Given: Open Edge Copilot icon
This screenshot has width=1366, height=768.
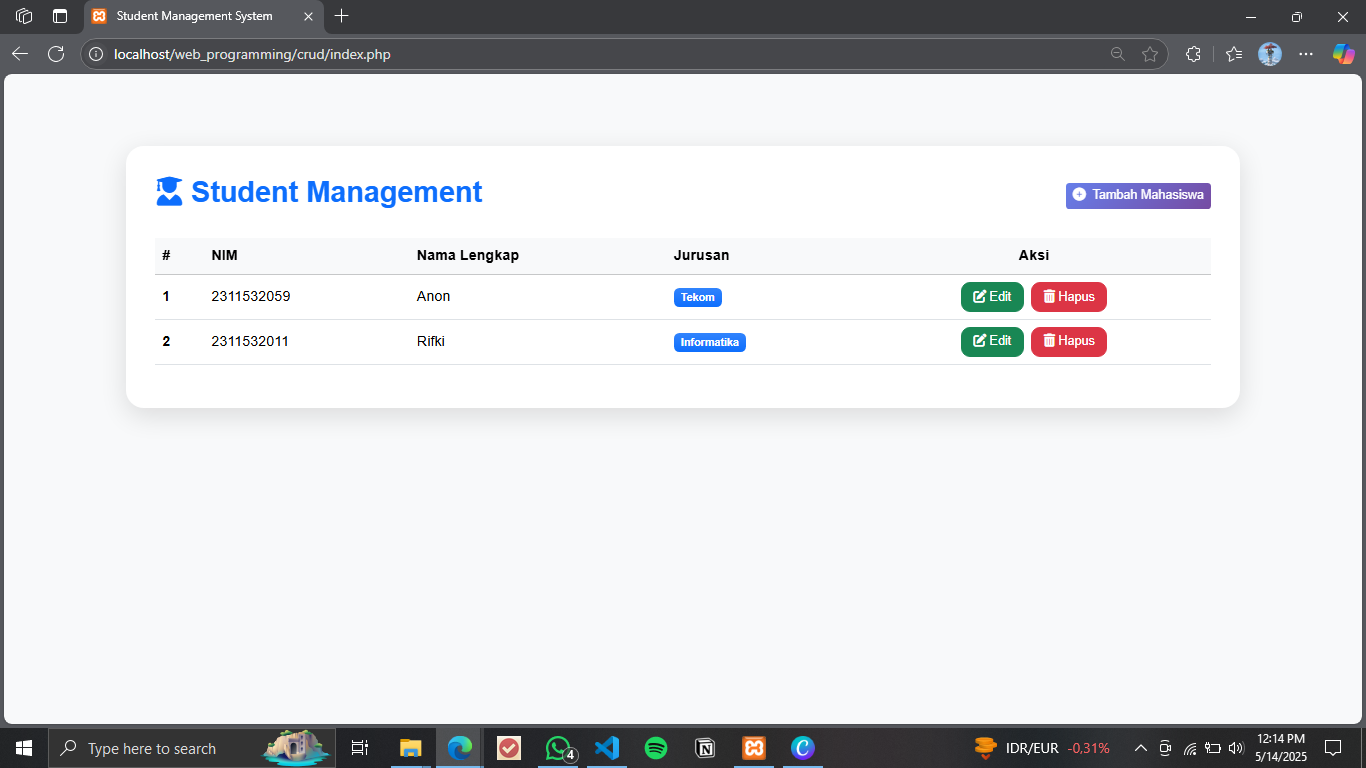Looking at the screenshot, I should click(x=1343, y=54).
